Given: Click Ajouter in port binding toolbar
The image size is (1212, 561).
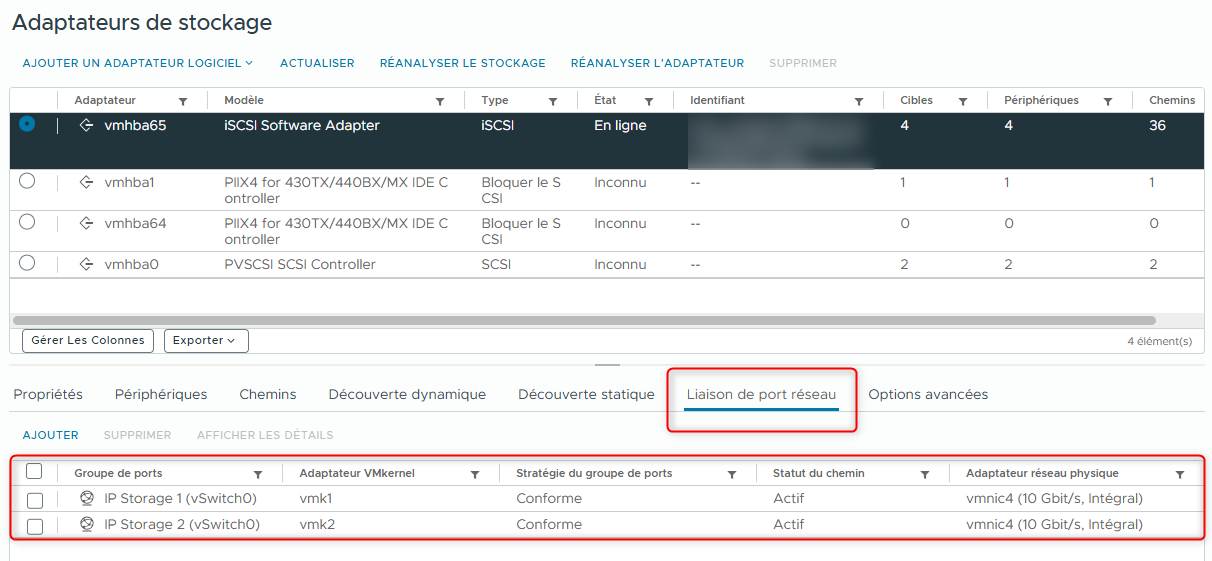Looking at the screenshot, I should [x=51, y=435].
